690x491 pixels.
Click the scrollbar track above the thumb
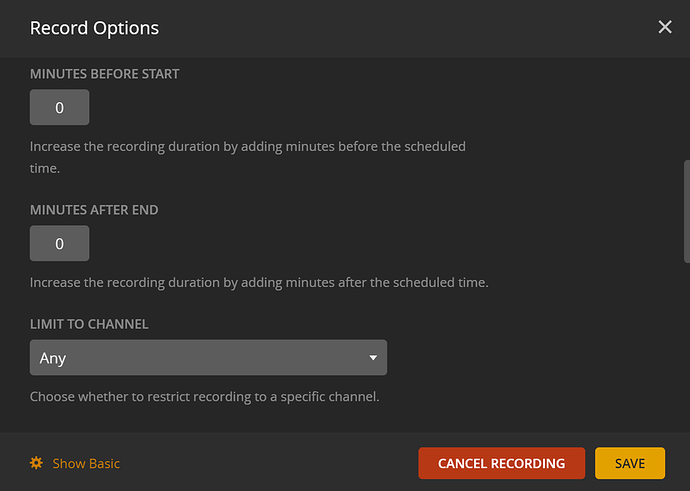[x=684, y=110]
